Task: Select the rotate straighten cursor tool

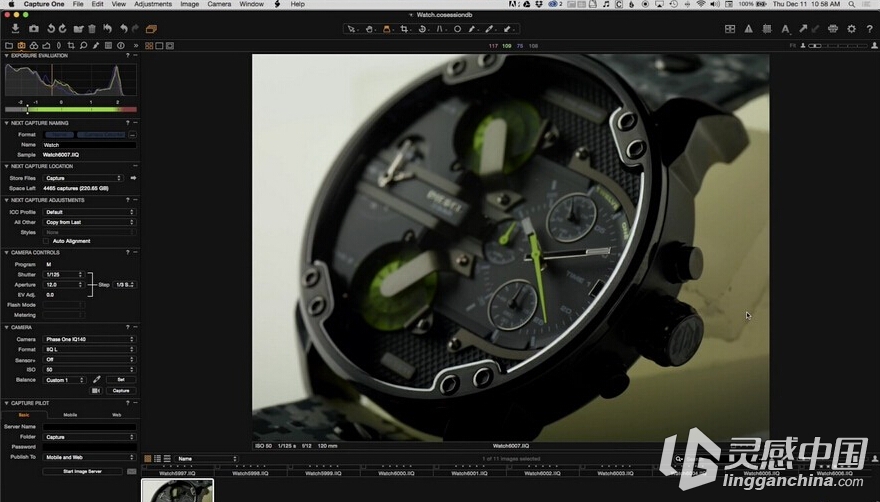Action: (x=422, y=29)
